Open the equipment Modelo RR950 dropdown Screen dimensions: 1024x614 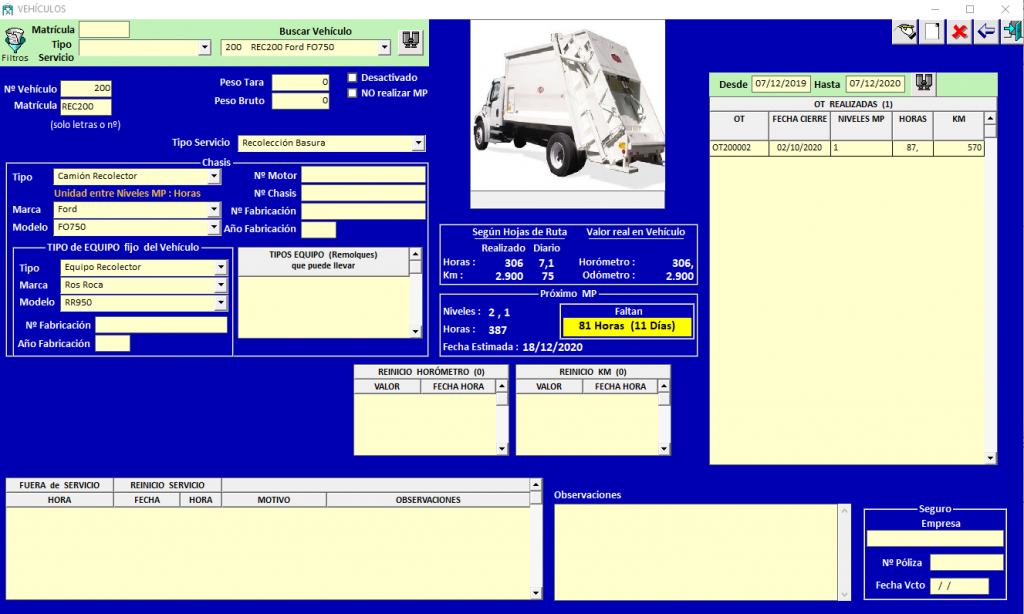[220, 303]
